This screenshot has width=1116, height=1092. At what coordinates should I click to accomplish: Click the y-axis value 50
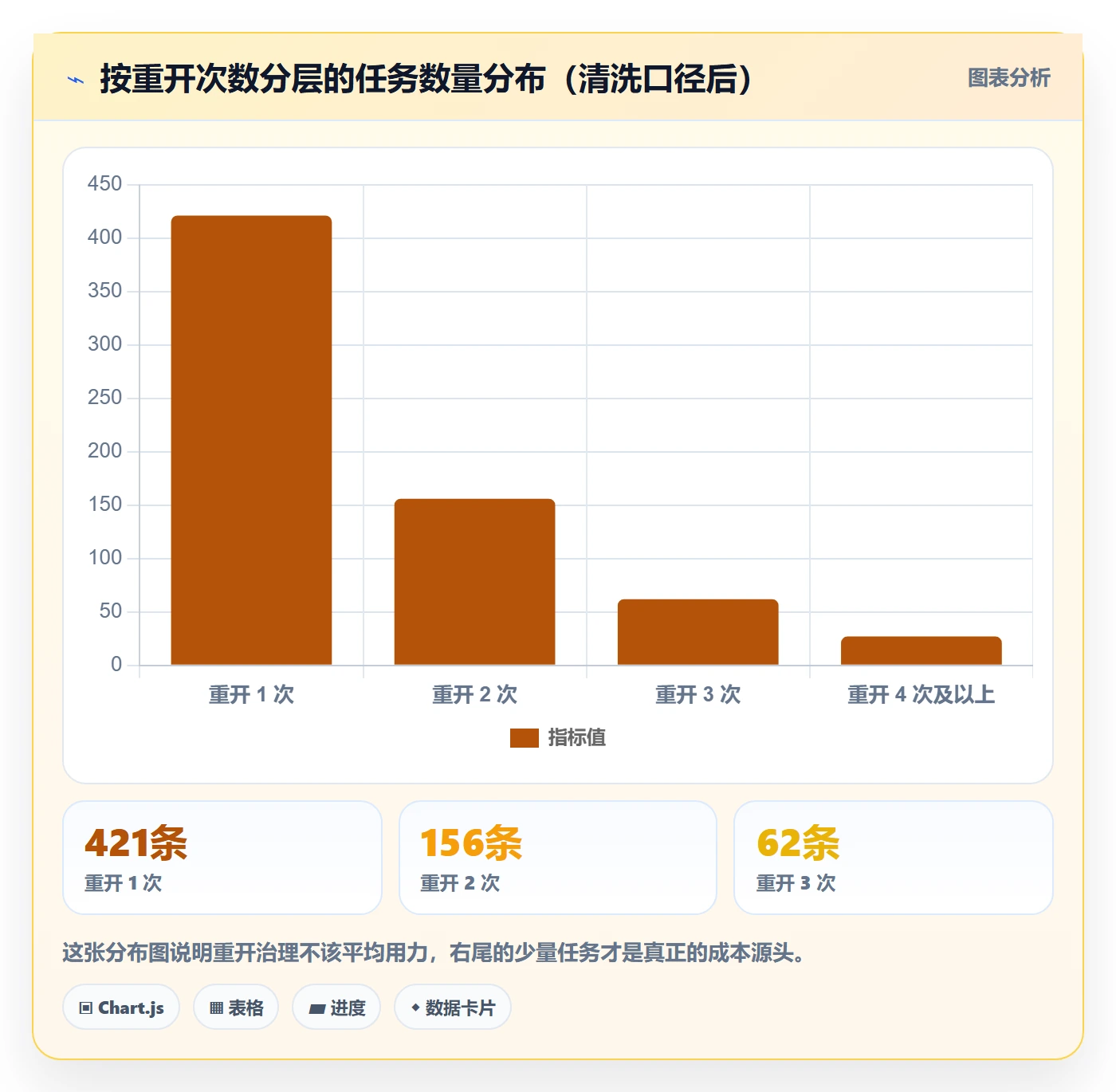point(111,611)
